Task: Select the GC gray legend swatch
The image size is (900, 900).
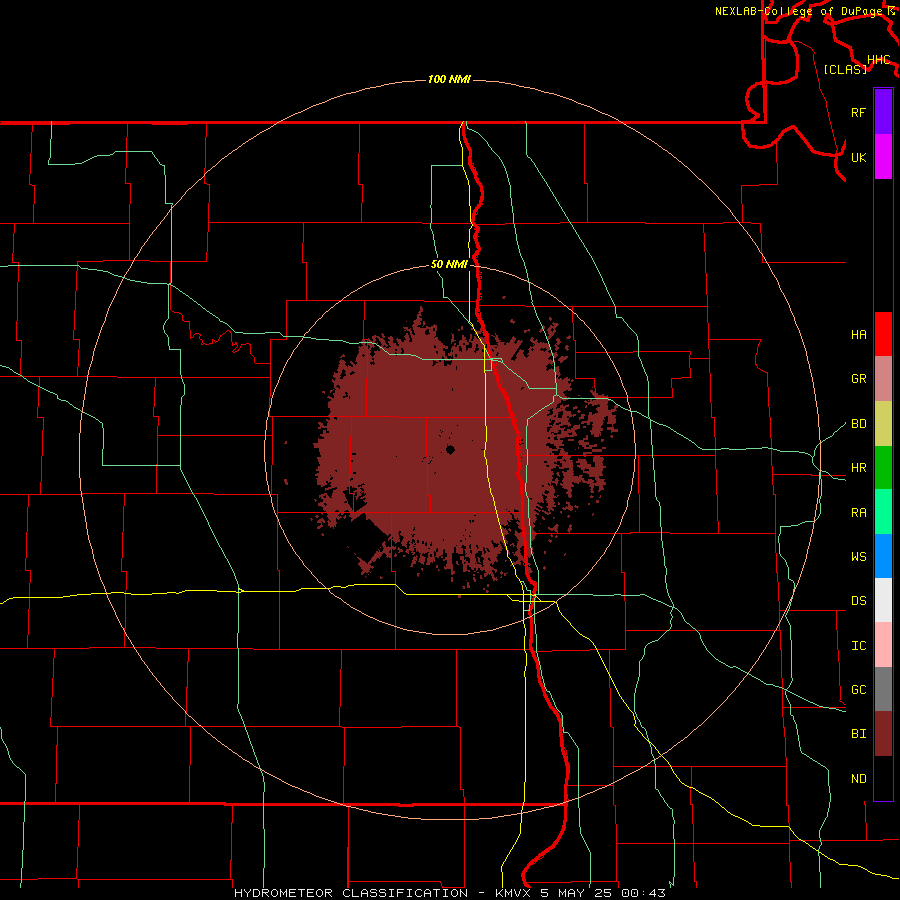Action: (x=883, y=689)
